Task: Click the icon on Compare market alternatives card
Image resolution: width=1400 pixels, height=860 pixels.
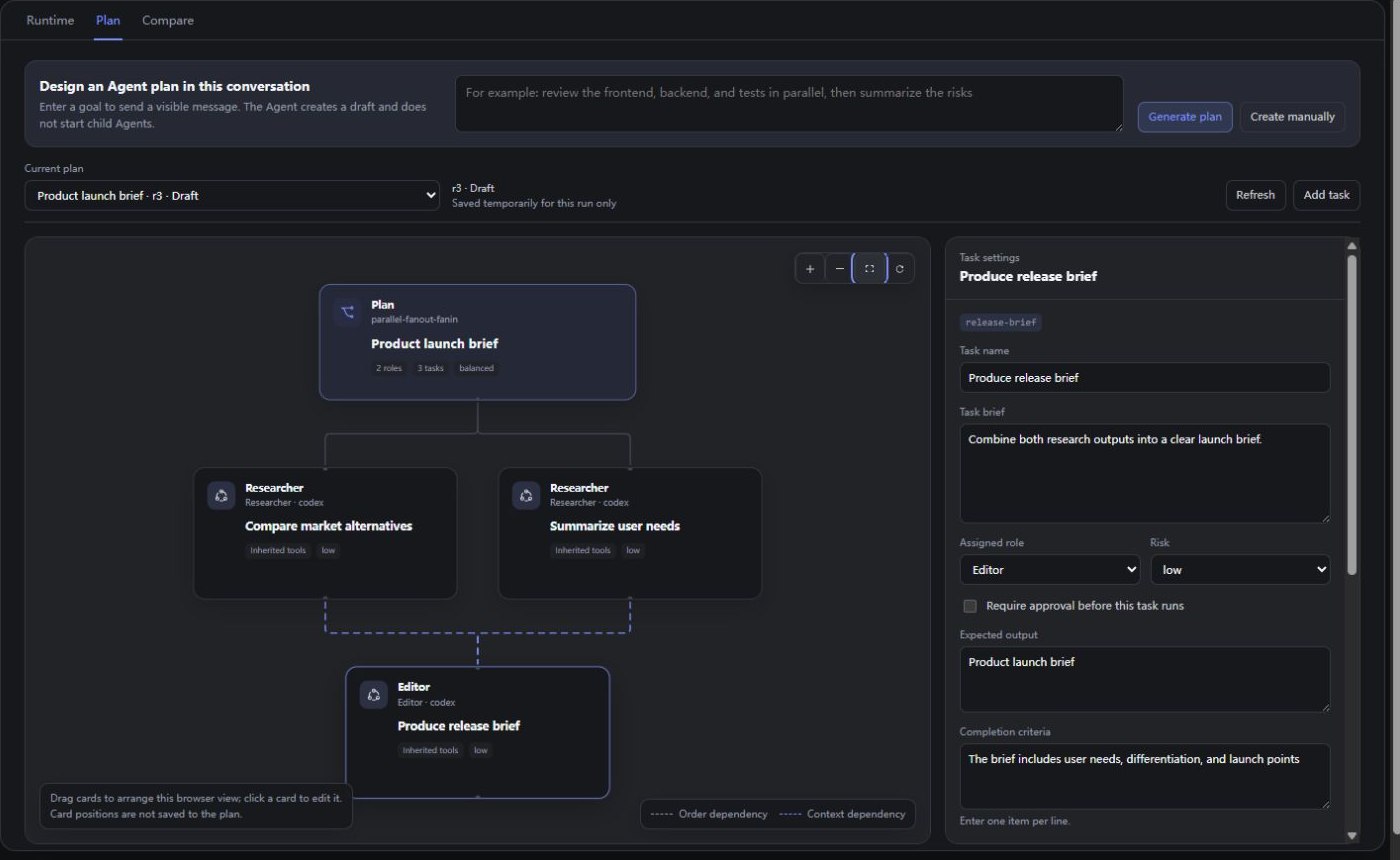Action: (221, 495)
